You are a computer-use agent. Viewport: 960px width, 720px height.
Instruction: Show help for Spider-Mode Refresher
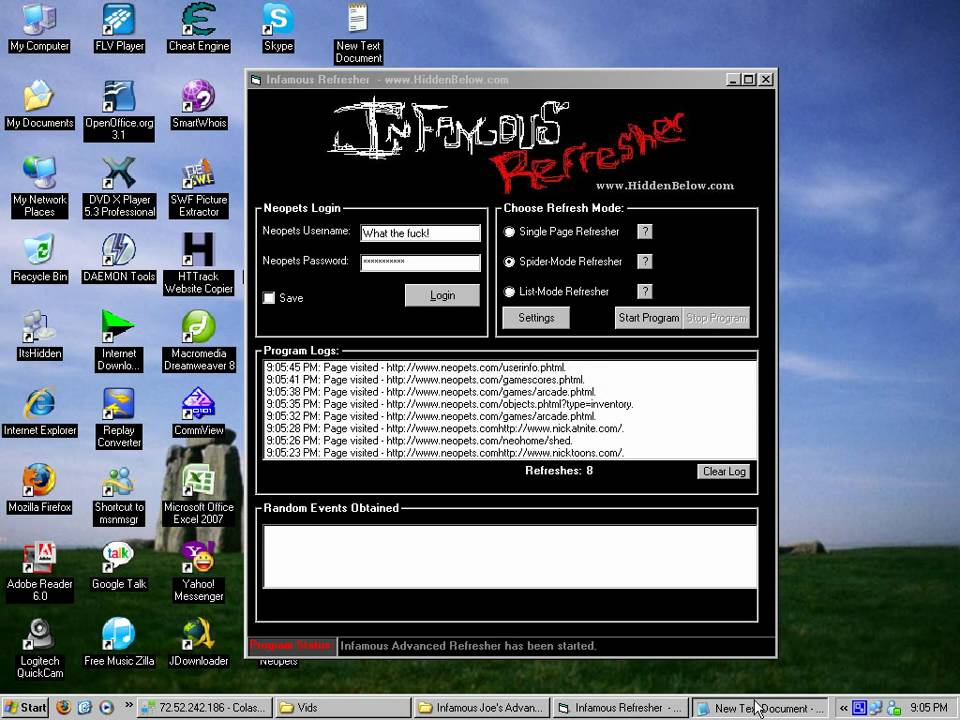[x=645, y=261]
